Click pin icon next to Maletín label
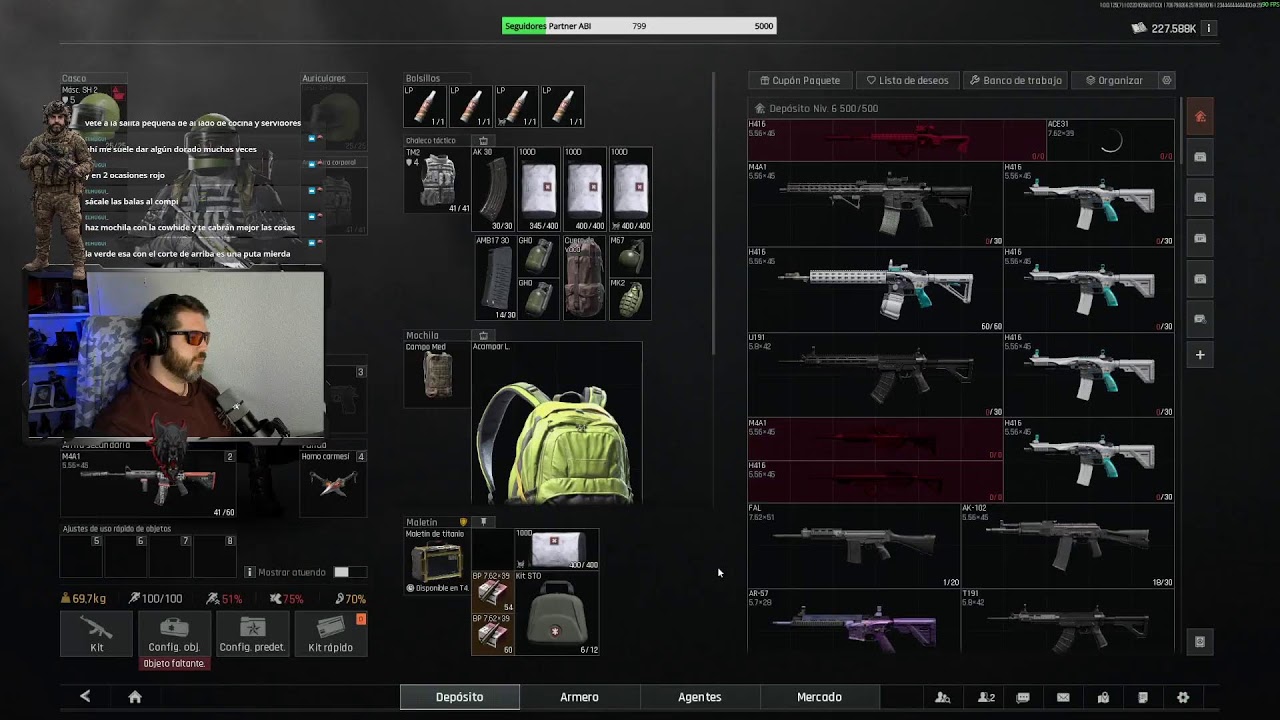1280x720 pixels. pos(484,522)
